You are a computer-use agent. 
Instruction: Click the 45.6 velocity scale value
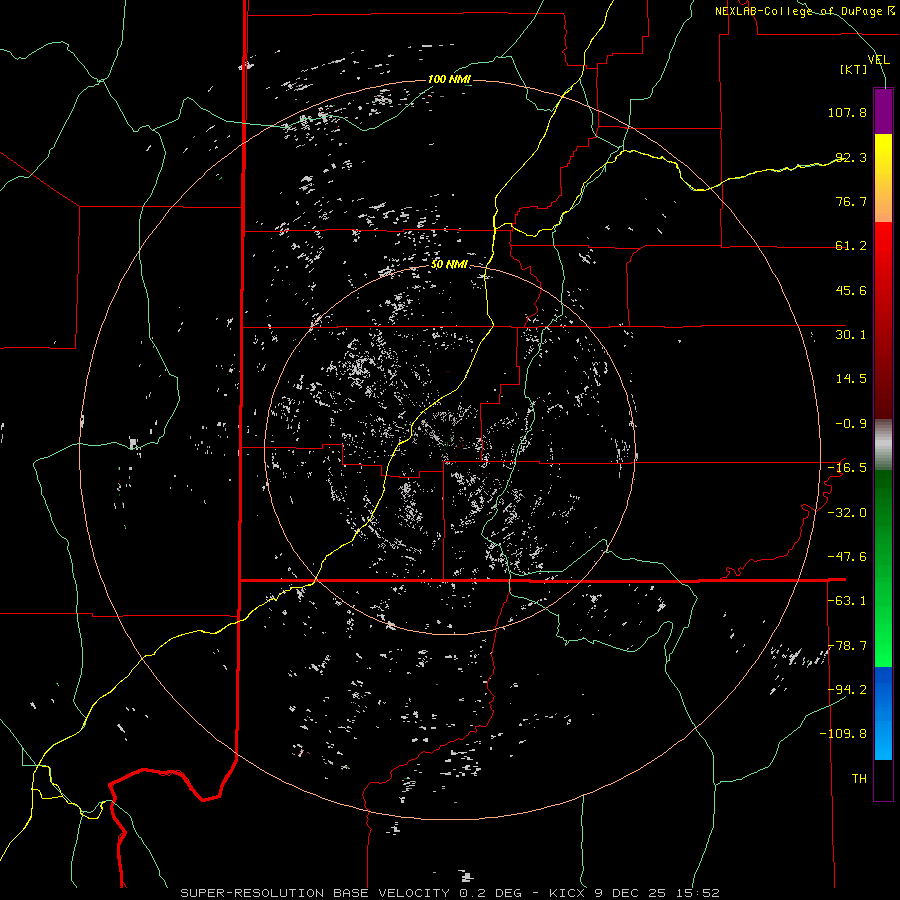[x=851, y=290]
